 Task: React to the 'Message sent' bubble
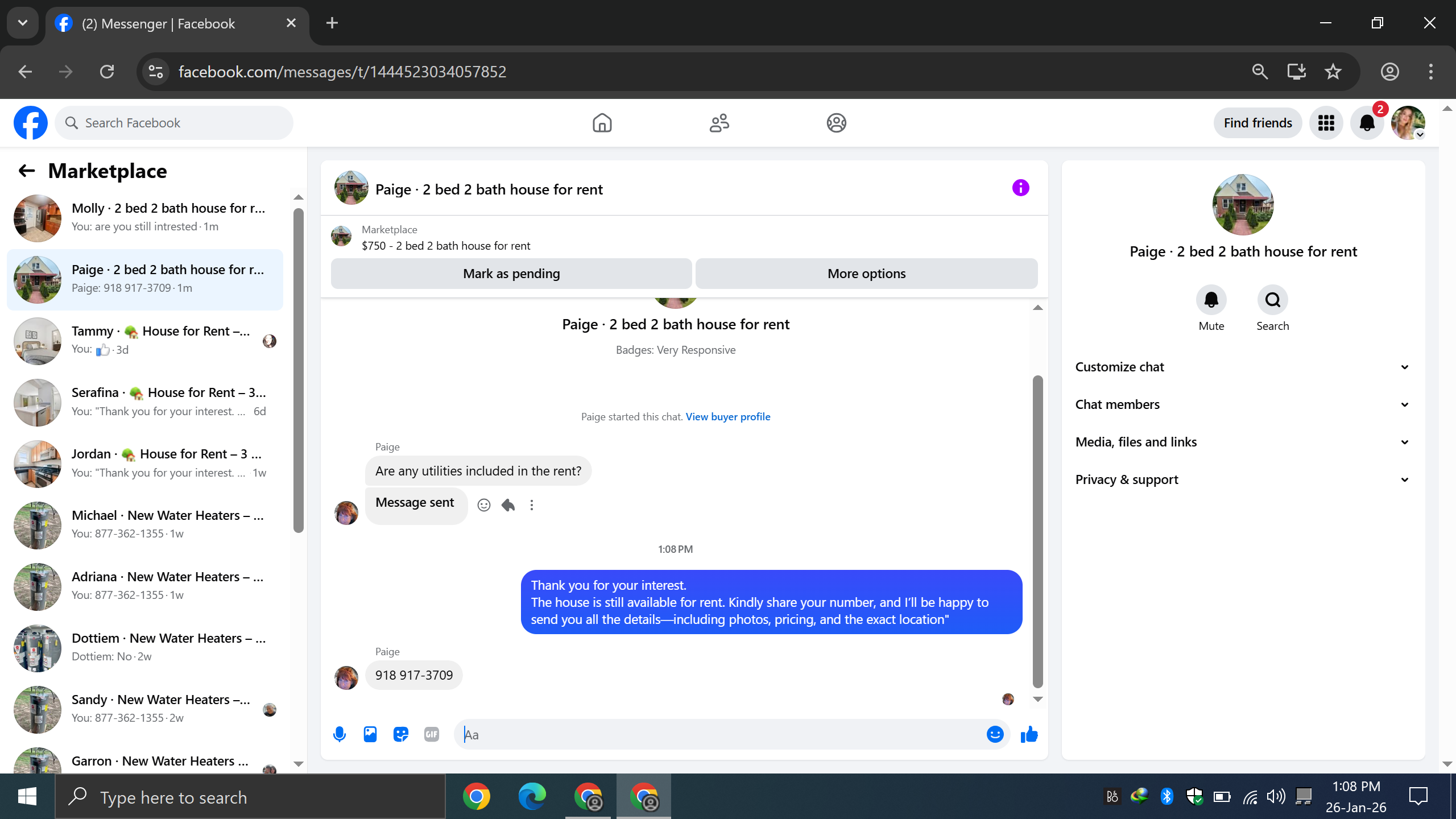(x=484, y=505)
